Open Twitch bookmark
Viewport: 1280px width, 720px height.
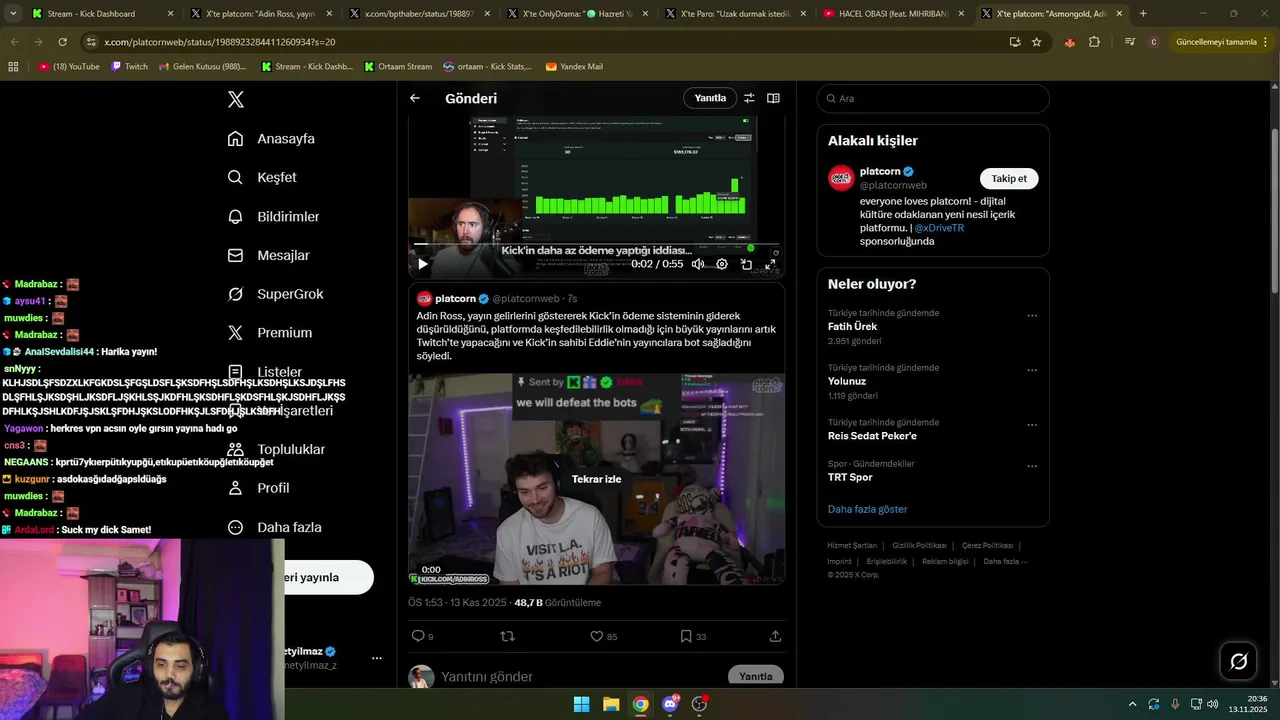(x=129, y=67)
